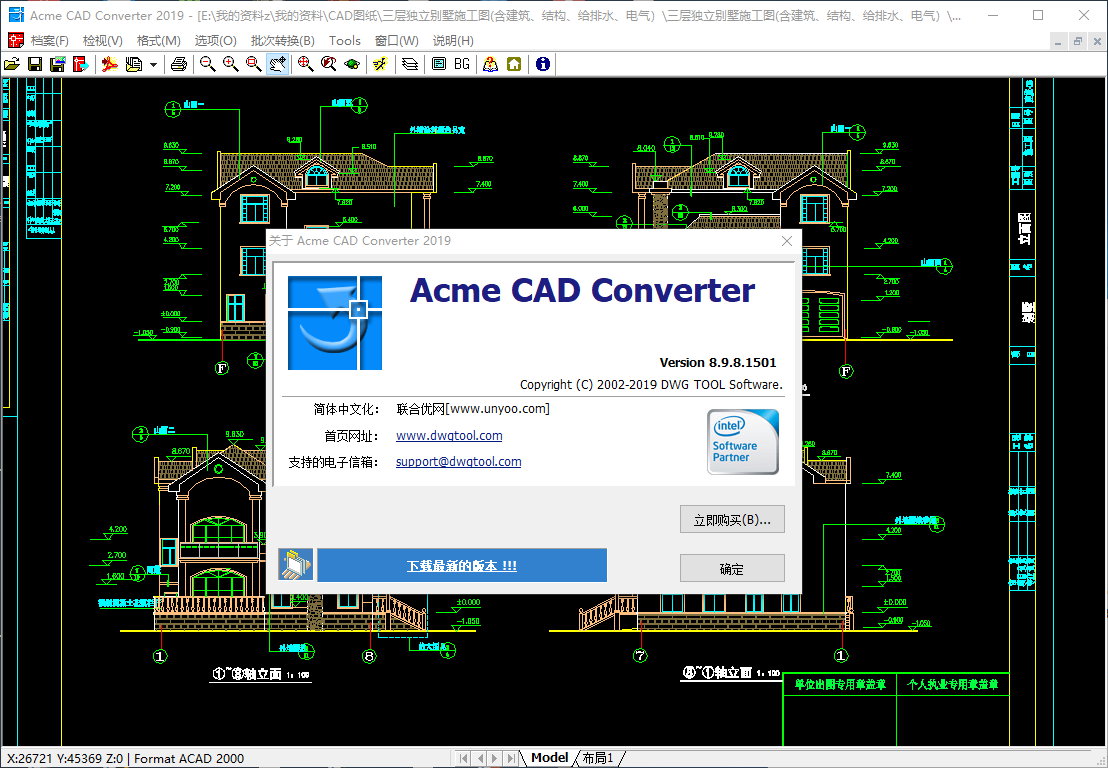The width and height of the screenshot is (1108, 768).
Task: Click the last-tab navigation arrow
Action: (x=511, y=758)
